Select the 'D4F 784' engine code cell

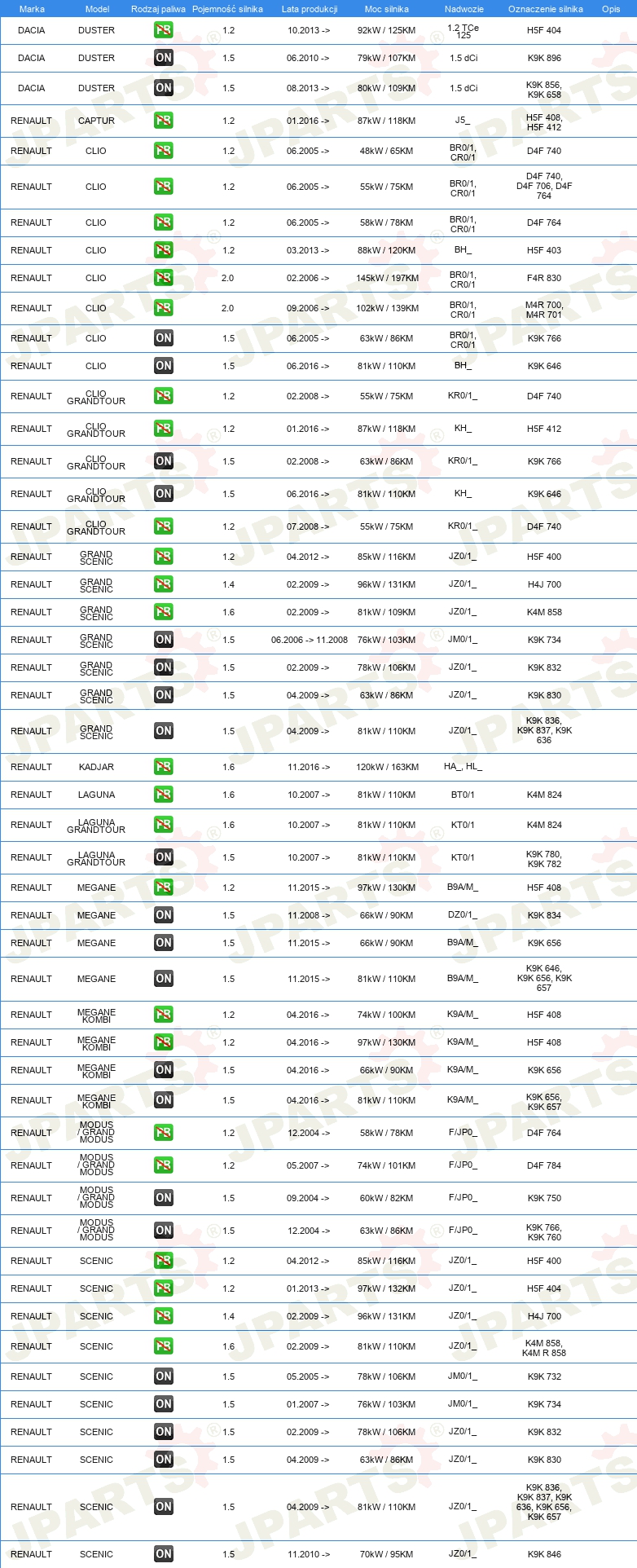(544, 1165)
